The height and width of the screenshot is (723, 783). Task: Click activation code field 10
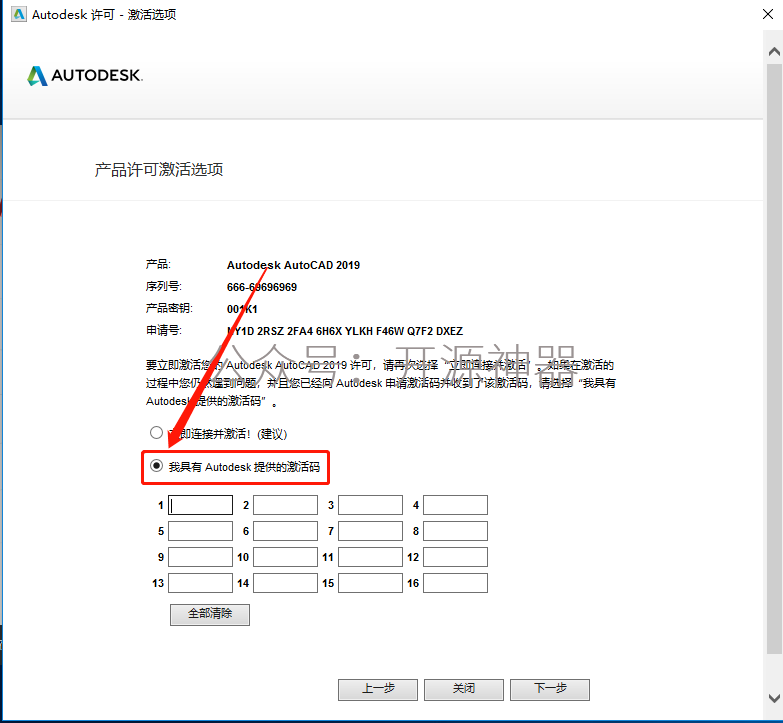(285, 557)
